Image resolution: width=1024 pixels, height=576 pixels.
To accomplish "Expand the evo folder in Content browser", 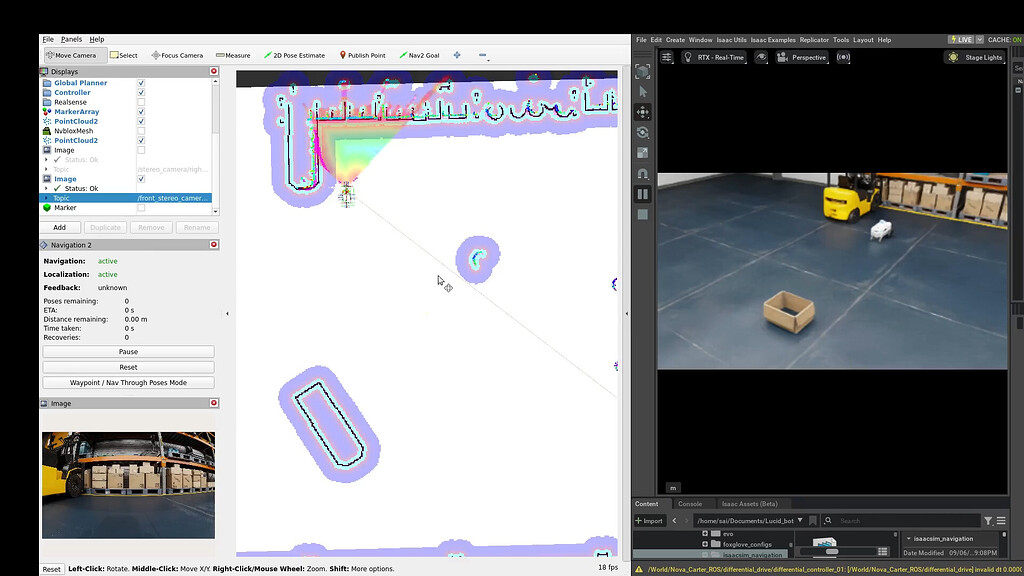I will [x=705, y=533].
